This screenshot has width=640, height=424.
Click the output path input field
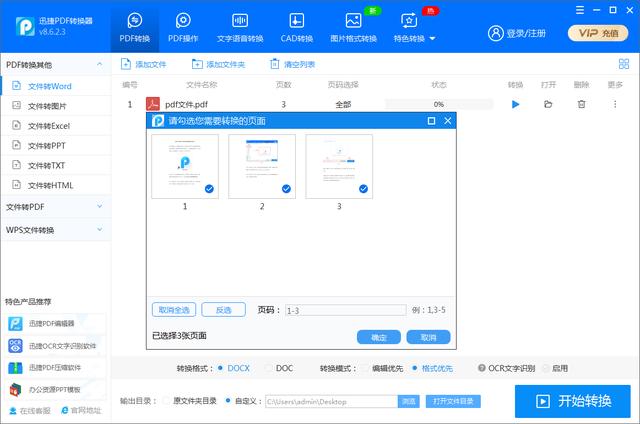tap(331, 402)
